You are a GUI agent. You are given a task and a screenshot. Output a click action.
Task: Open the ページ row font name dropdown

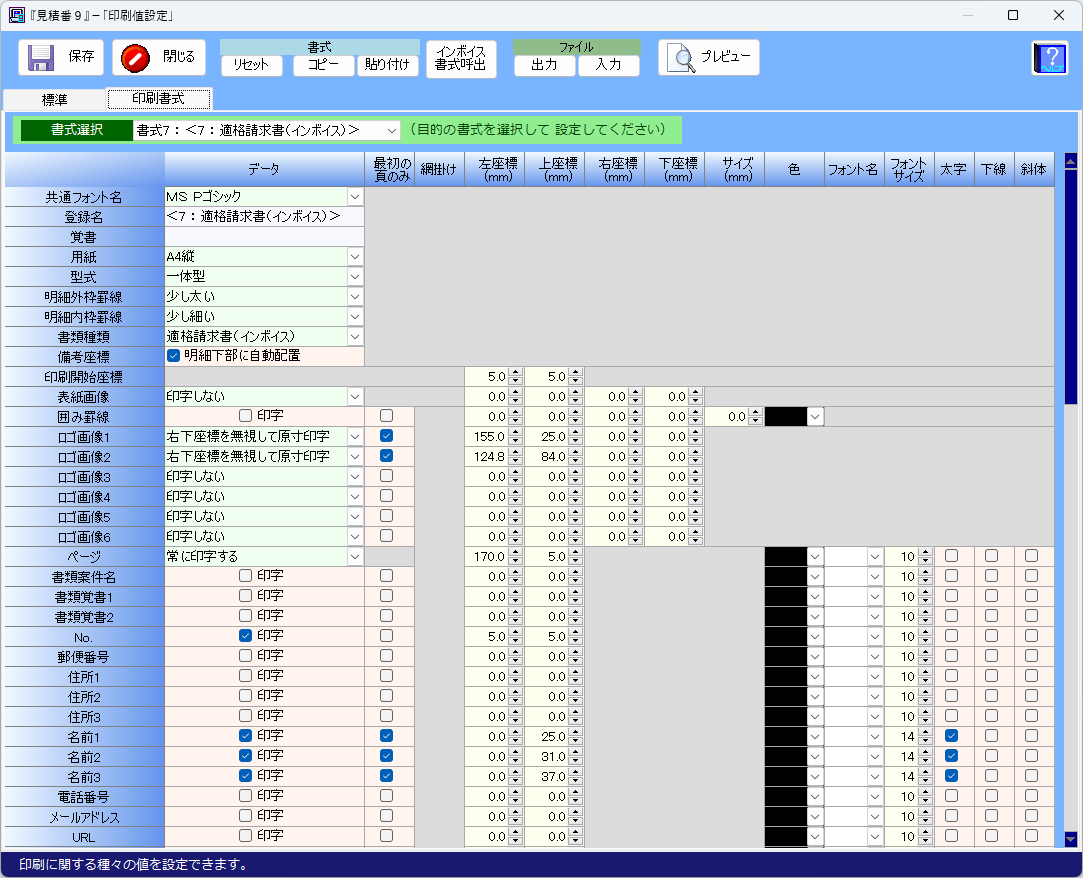[875, 557]
